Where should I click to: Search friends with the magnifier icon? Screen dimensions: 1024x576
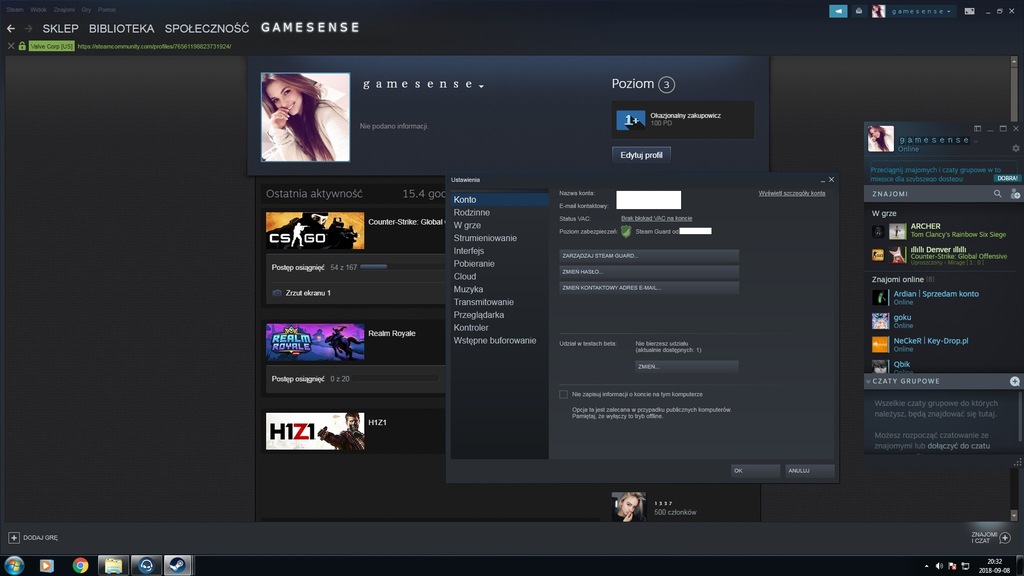click(x=997, y=194)
